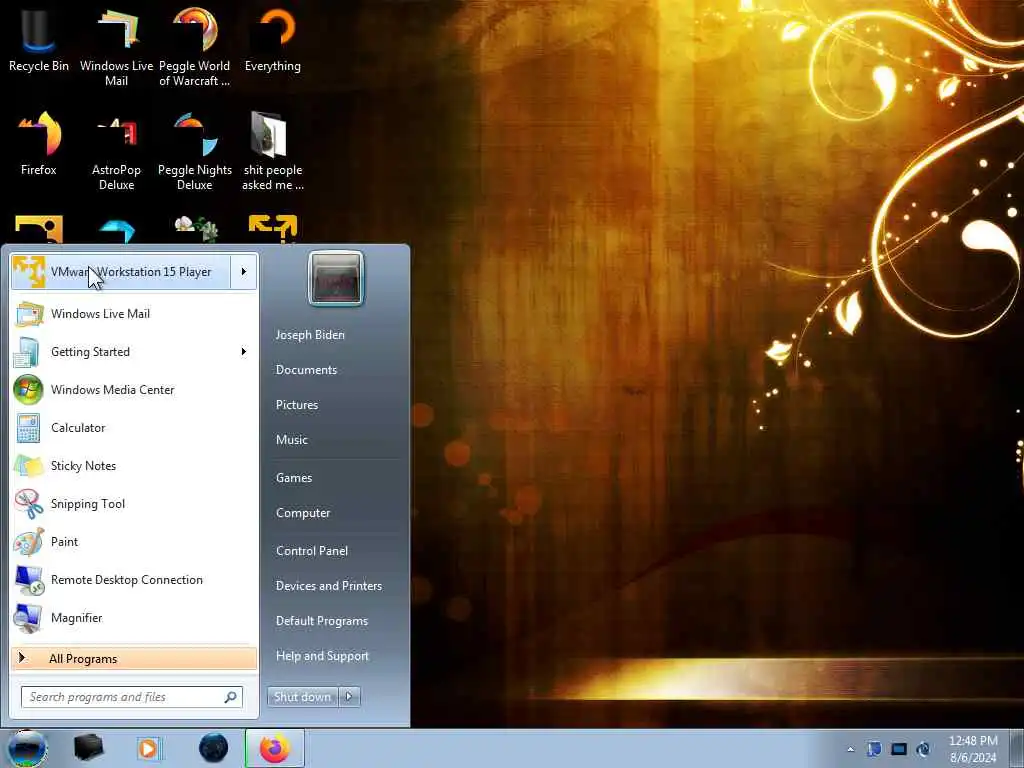Click the Shut down button
The image size is (1024, 768).
click(x=302, y=697)
